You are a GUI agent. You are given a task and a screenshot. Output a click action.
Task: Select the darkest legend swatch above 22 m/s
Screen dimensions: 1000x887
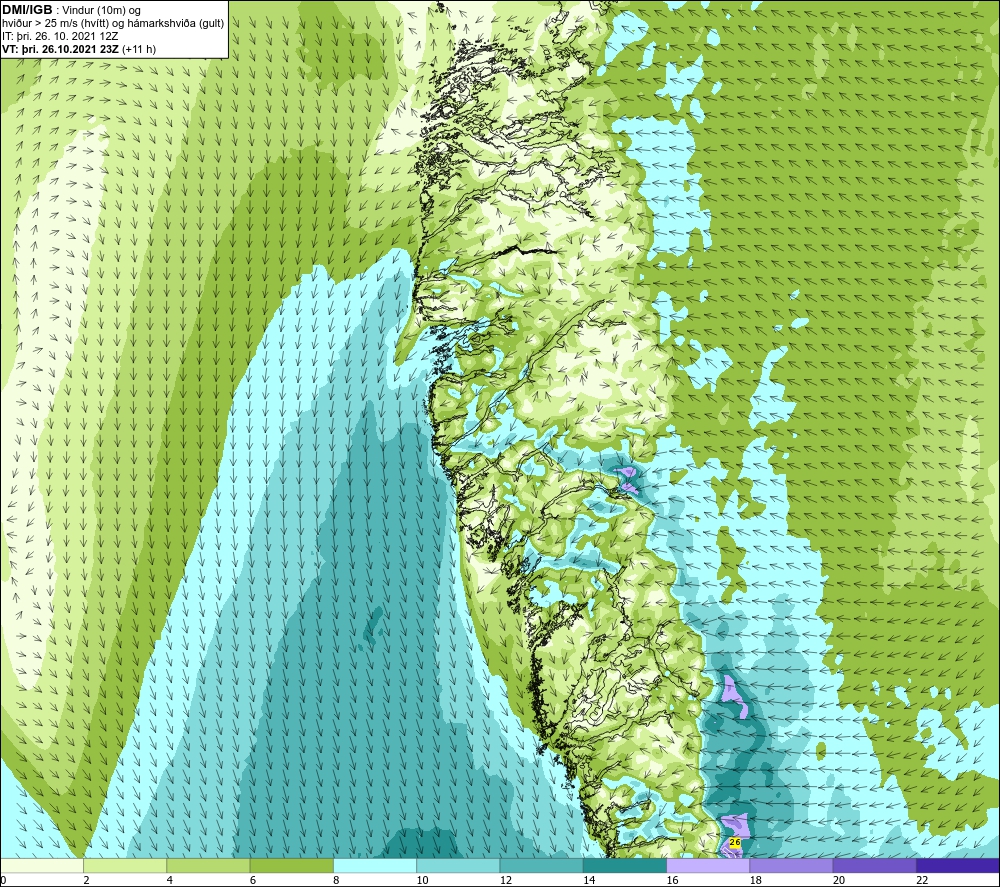click(958, 865)
